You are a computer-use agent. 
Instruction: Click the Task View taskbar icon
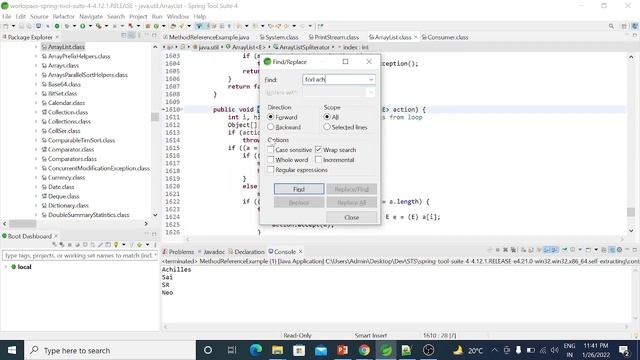click(232, 350)
